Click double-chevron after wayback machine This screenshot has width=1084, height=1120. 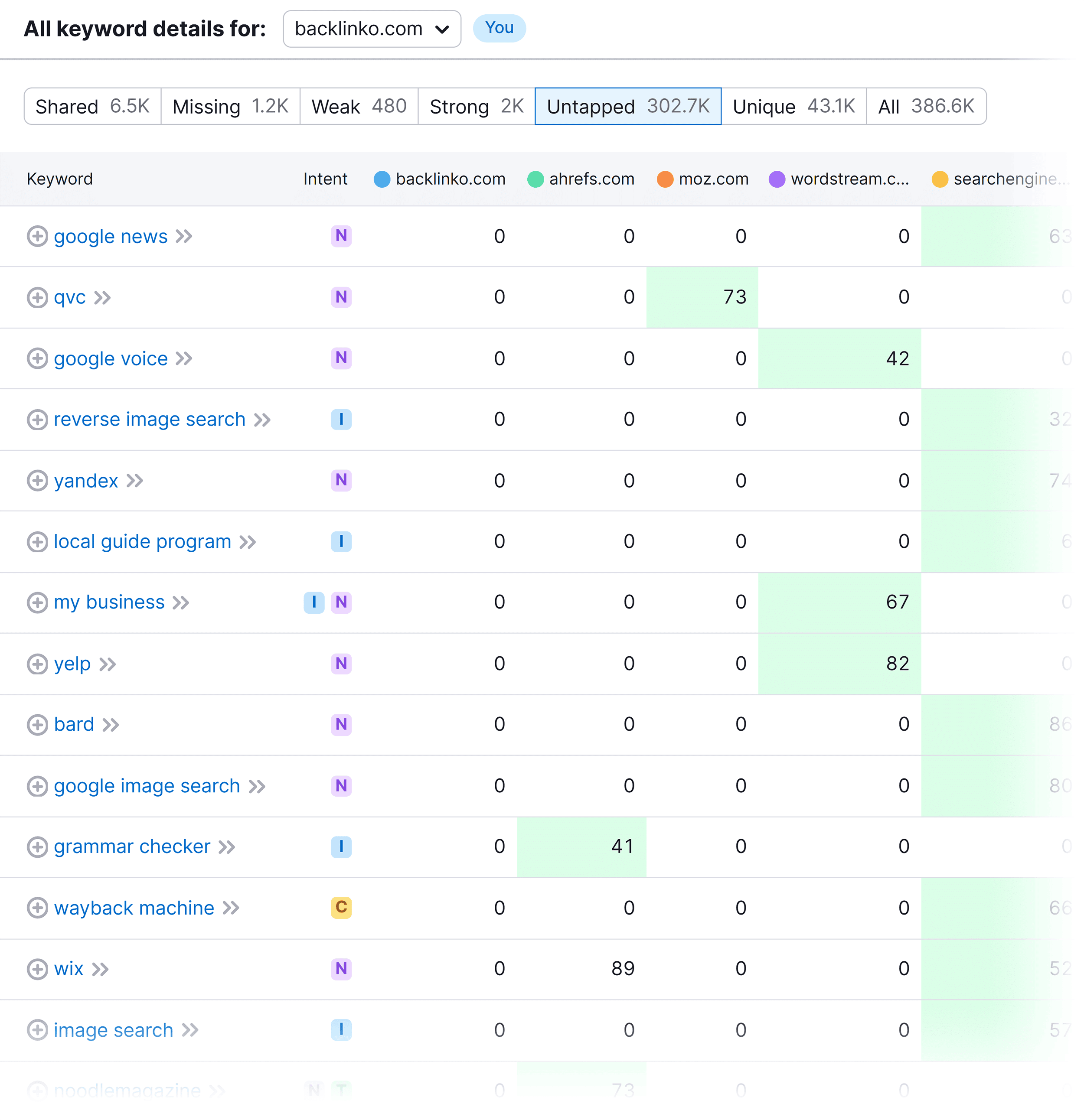coord(231,908)
